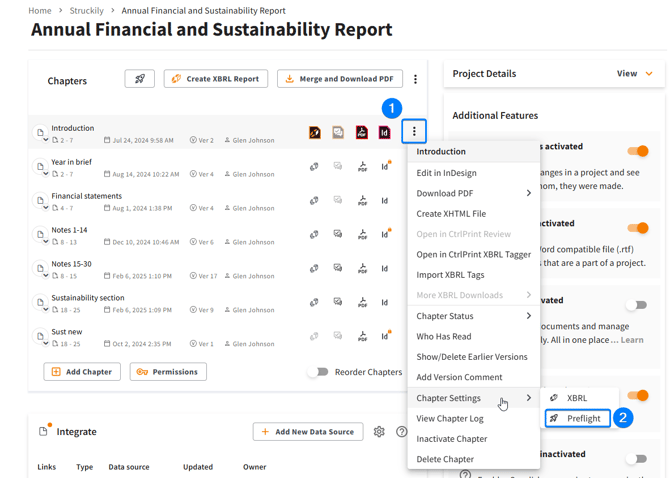
Task: Click the help question mark icon in Integrate
Action: (x=401, y=432)
